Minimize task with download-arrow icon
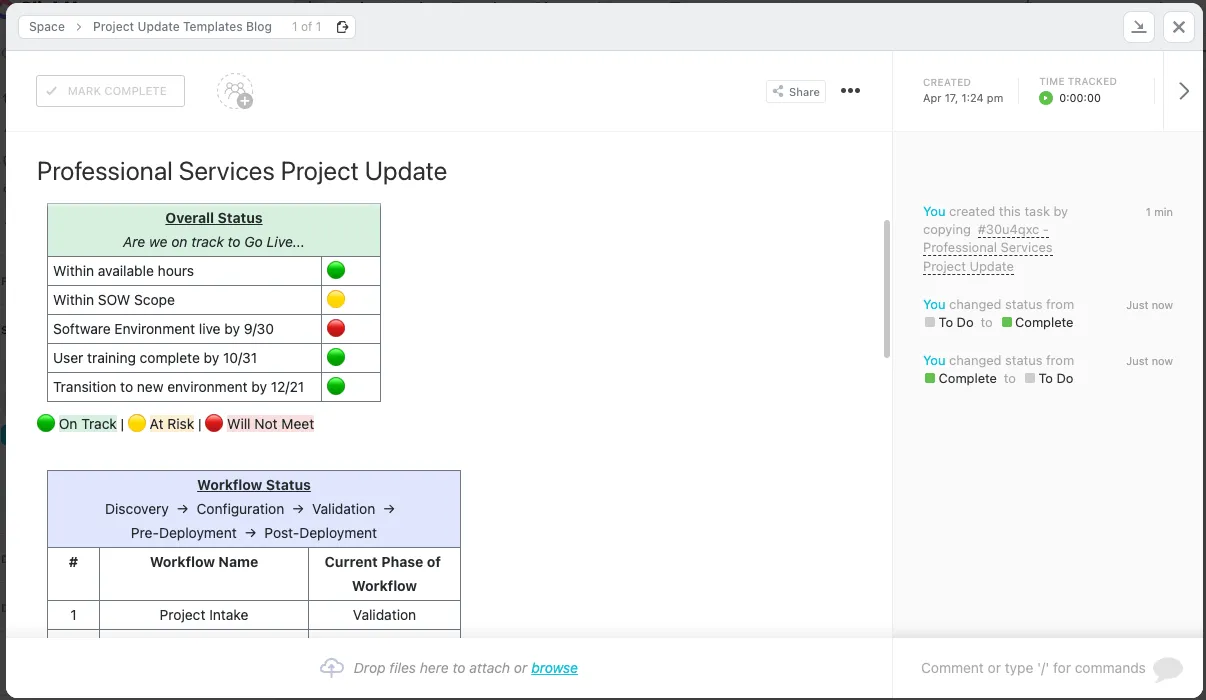Image resolution: width=1206 pixels, height=700 pixels. click(x=1139, y=27)
